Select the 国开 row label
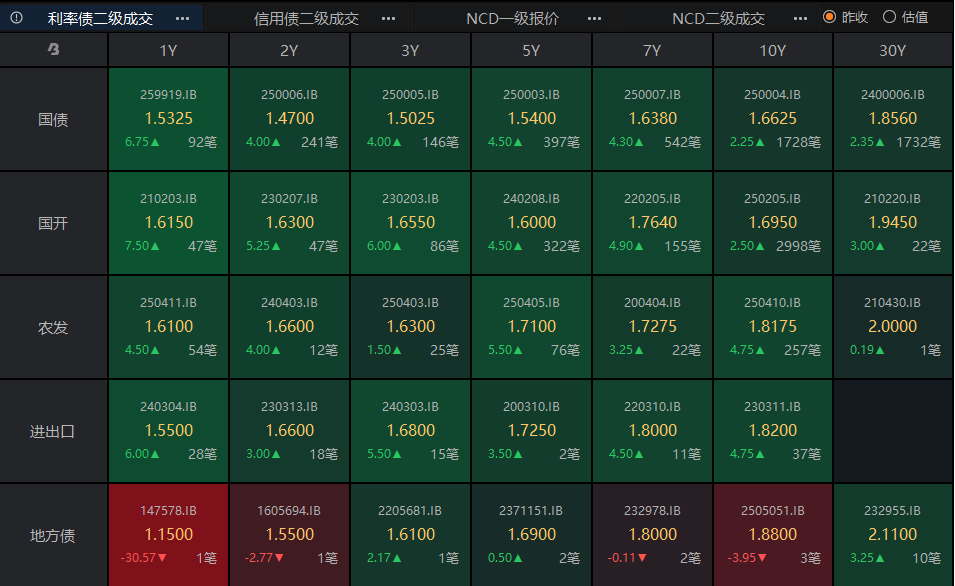This screenshot has width=955, height=586. pyautogui.click(x=53, y=223)
